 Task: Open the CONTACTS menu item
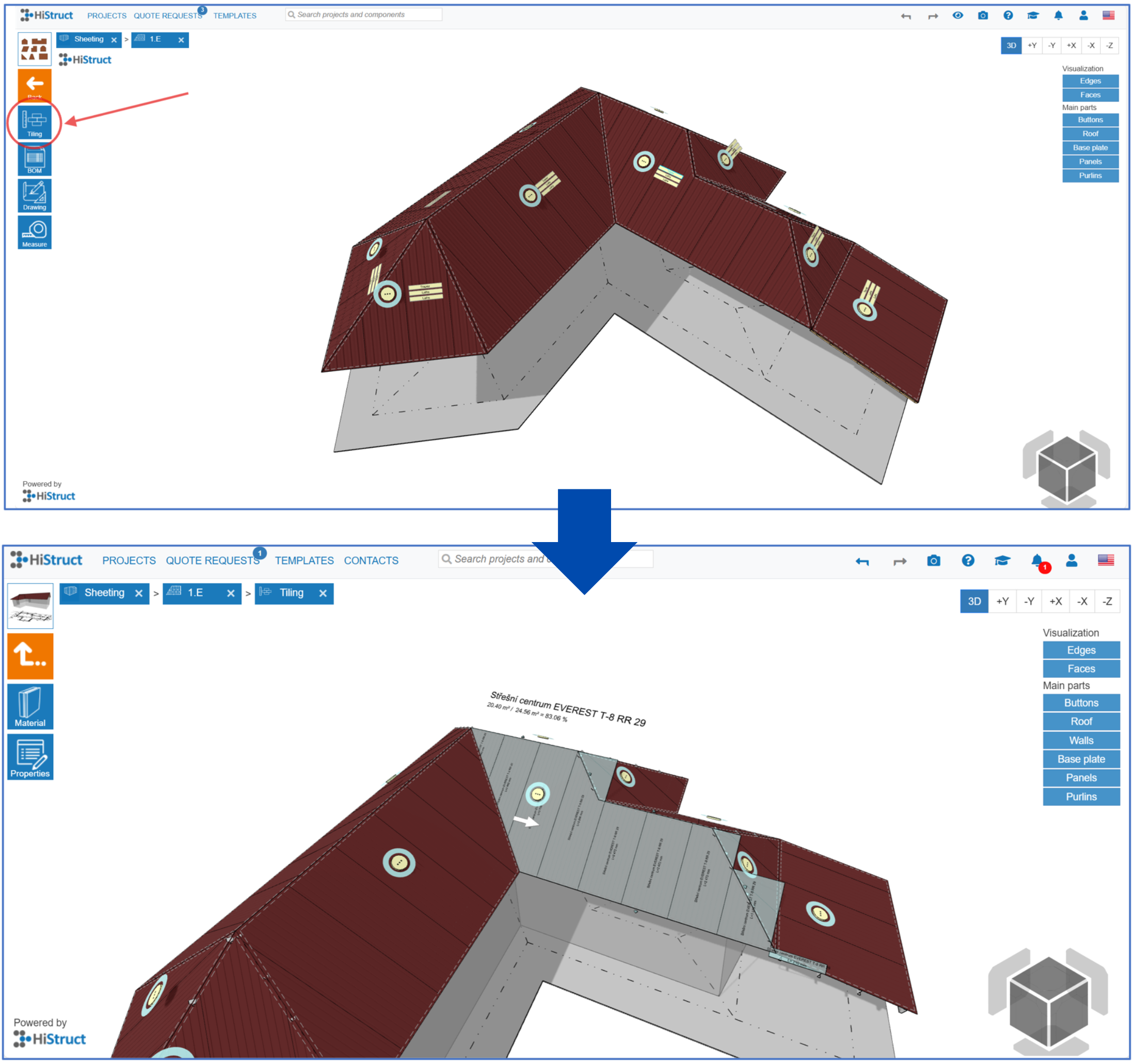(372, 561)
